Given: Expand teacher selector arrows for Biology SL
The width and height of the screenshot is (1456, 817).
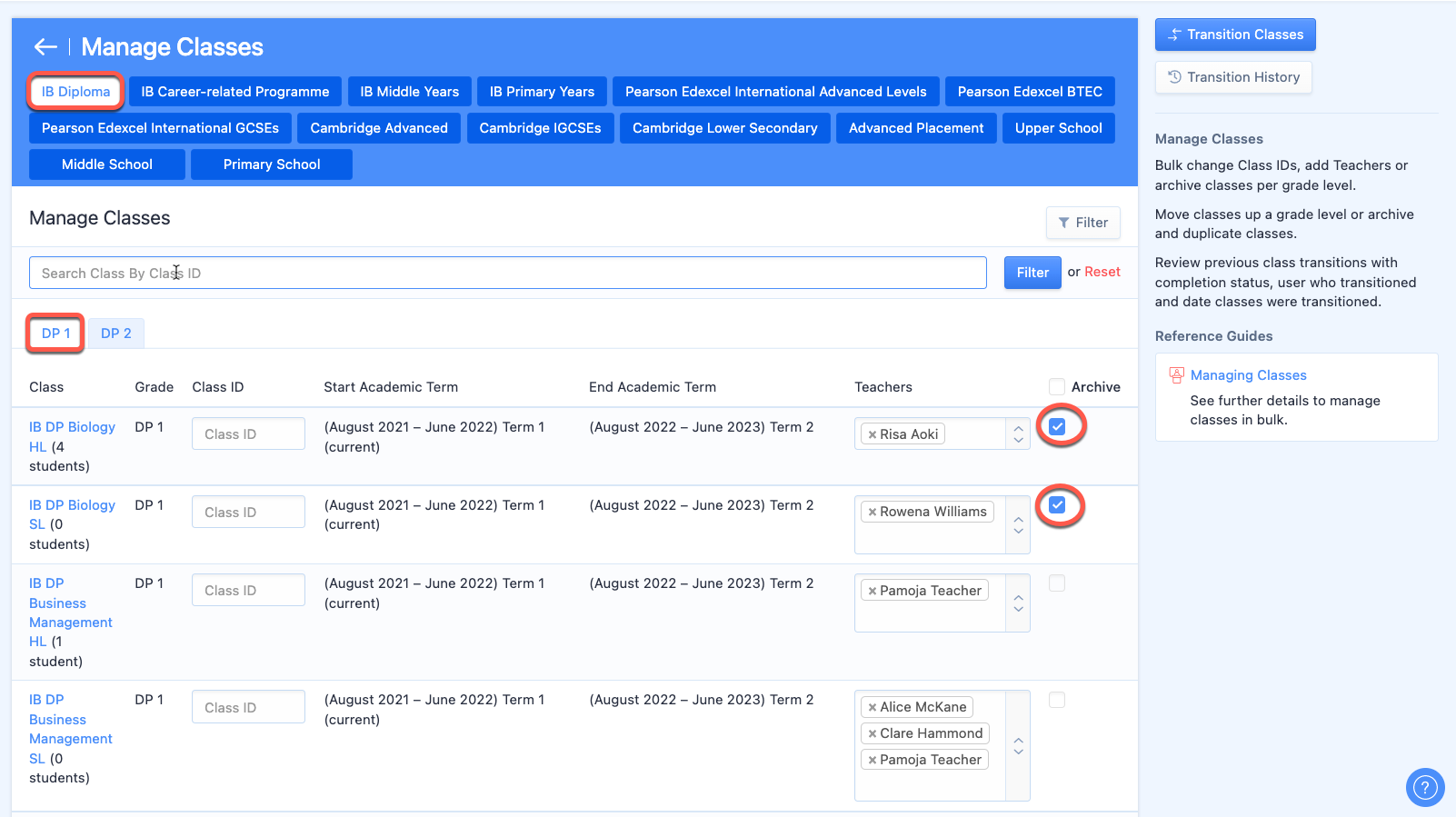Looking at the screenshot, I should [x=1018, y=525].
